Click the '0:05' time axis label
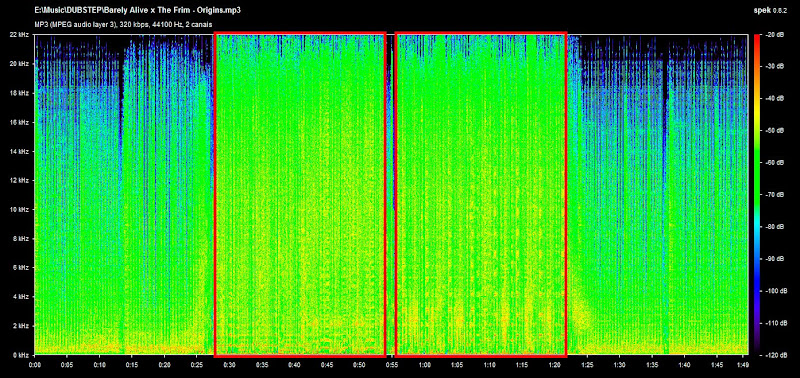This screenshot has height=378, width=800. (x=67, y=365)
